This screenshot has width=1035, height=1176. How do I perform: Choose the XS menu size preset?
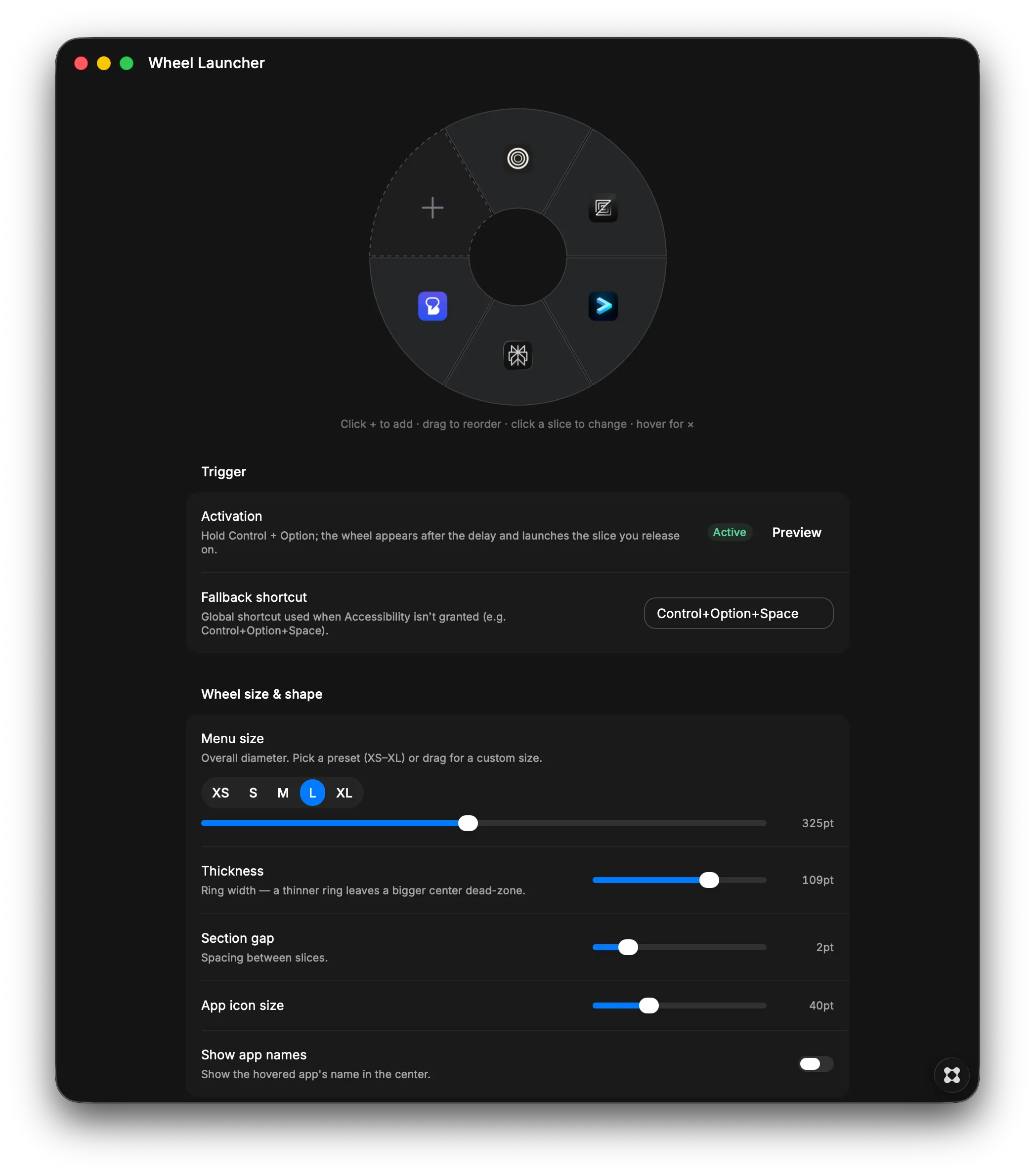pyautogui.click(x=220, y=793)
